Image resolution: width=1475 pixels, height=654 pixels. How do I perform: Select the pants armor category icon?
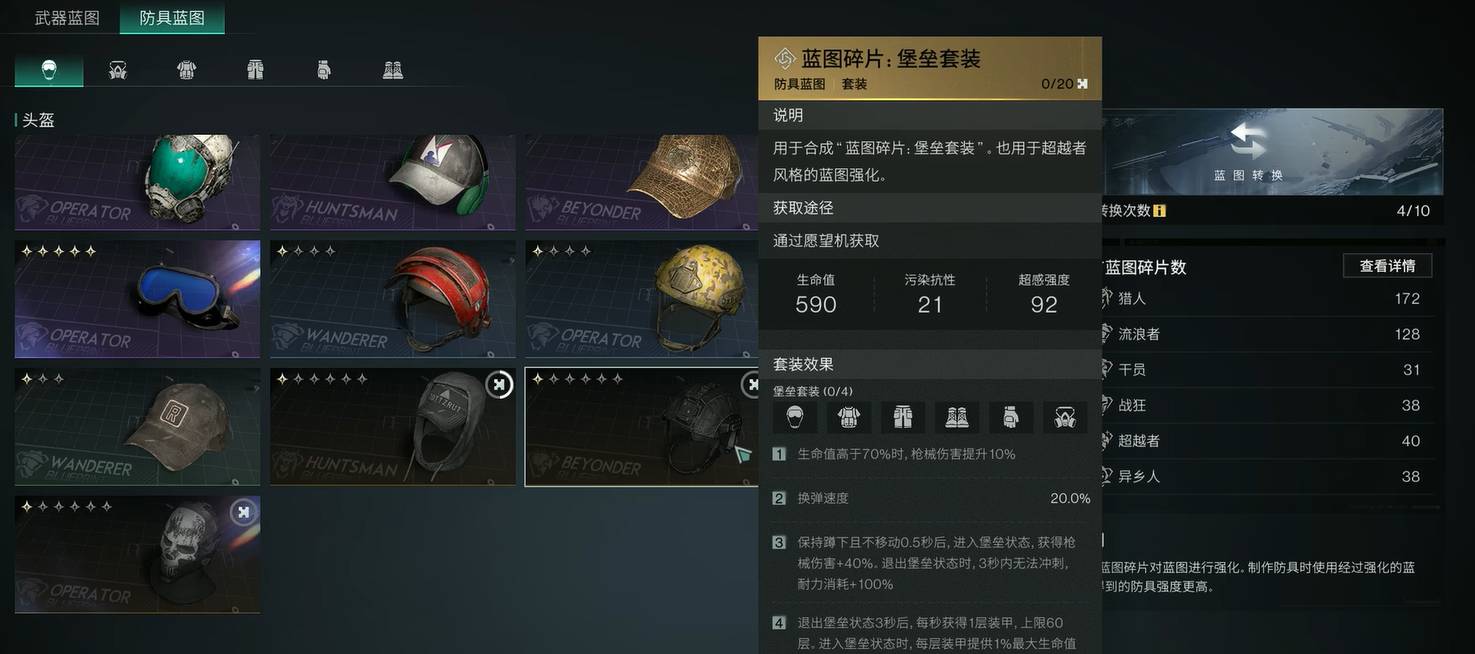255,70
